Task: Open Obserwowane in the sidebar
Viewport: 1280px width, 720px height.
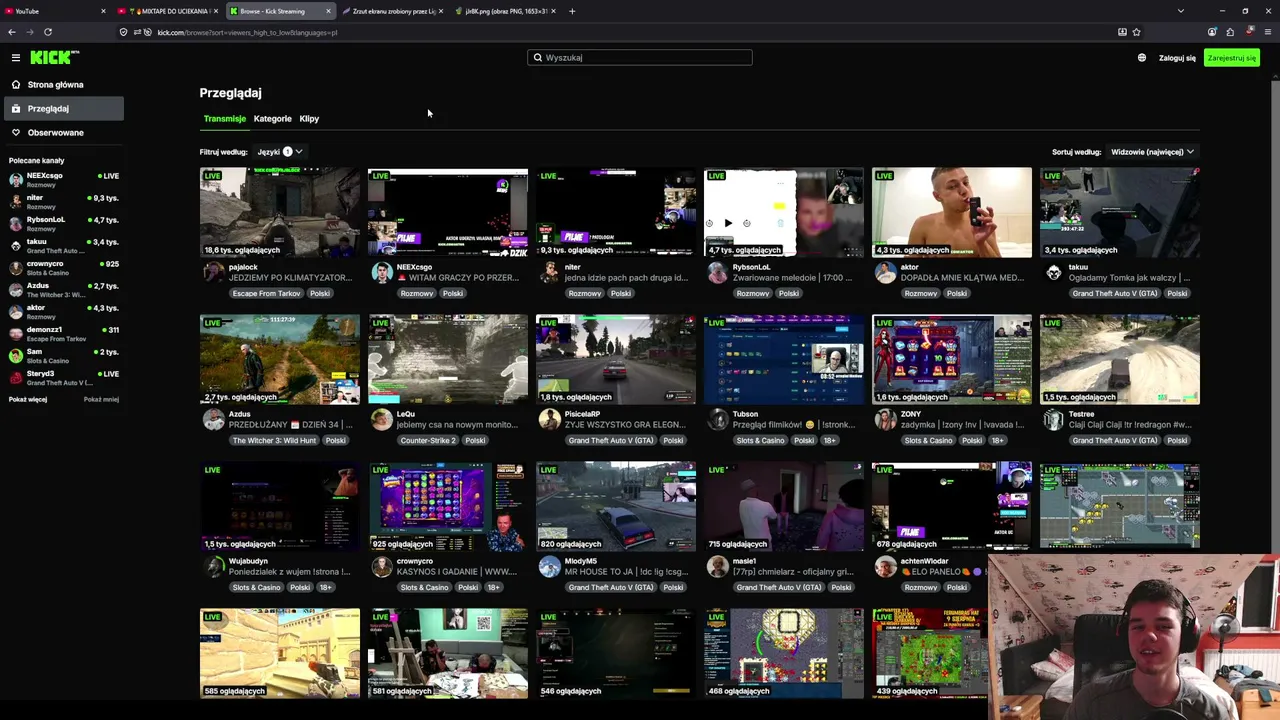Action: [62, 133]
